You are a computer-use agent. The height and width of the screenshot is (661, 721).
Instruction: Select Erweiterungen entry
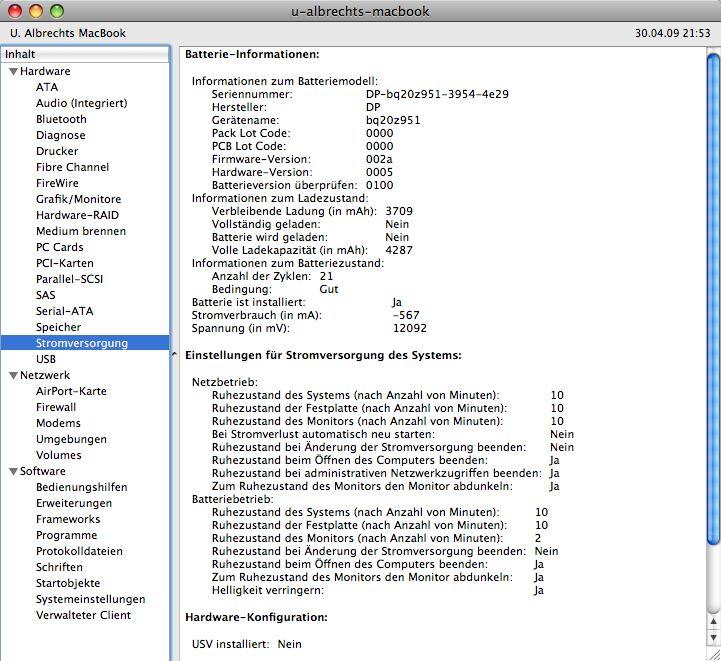[74, 503]
